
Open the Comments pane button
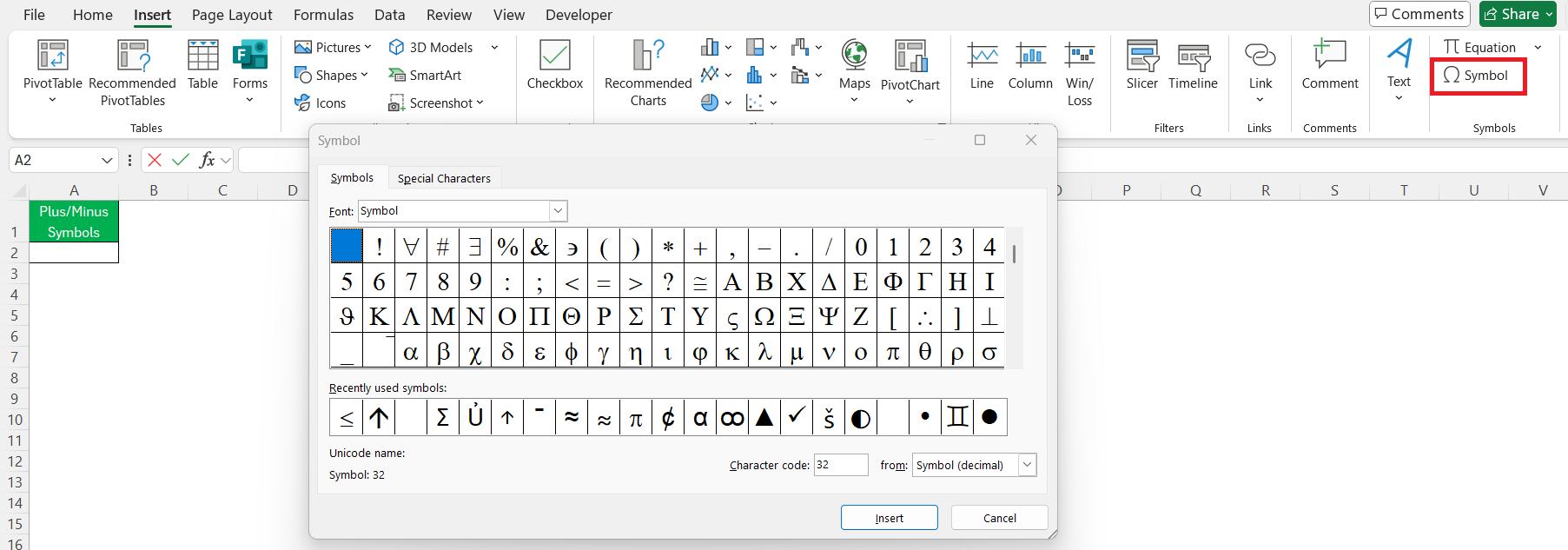[1419, 14]
